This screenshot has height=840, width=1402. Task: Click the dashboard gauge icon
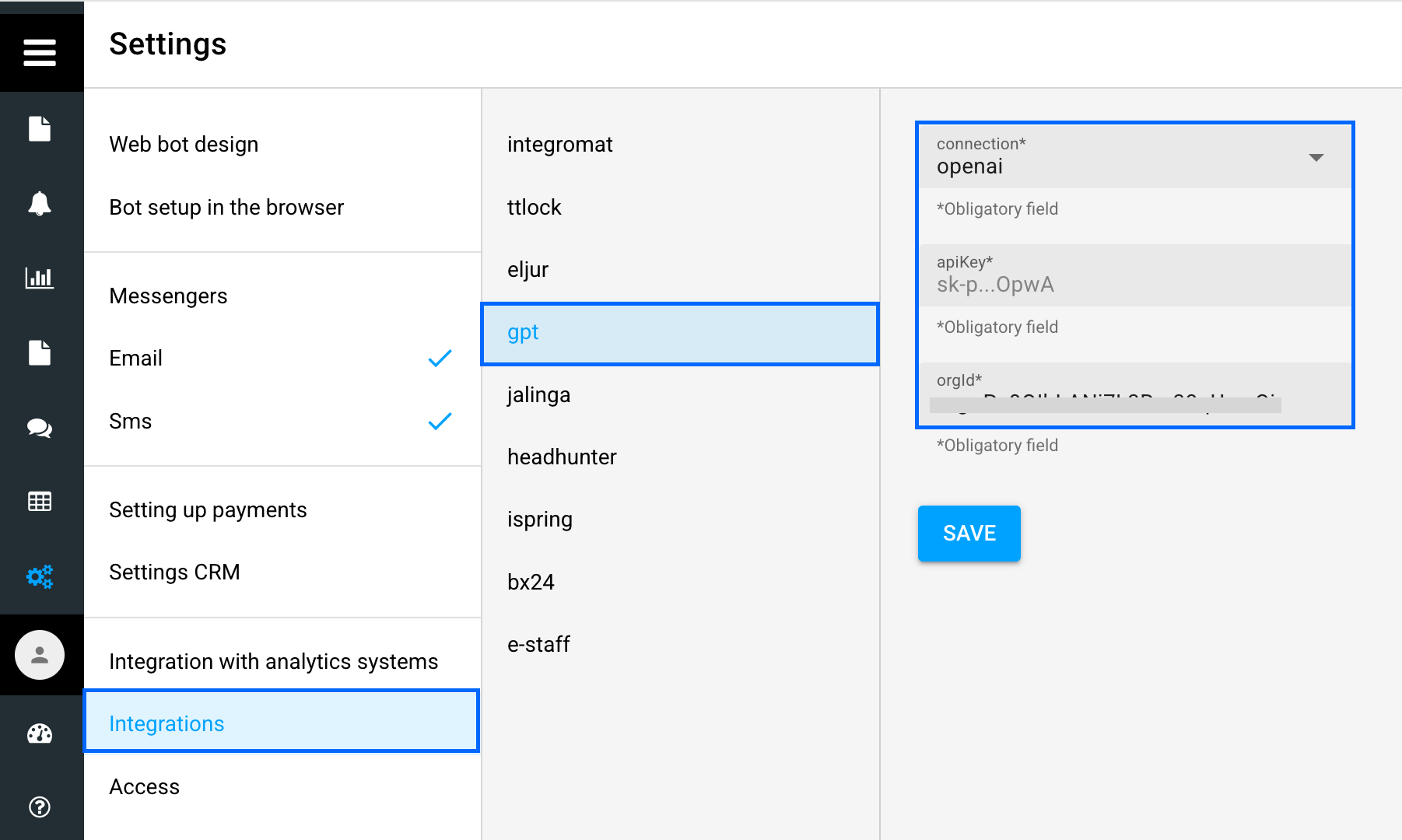(x=40, y=733)
